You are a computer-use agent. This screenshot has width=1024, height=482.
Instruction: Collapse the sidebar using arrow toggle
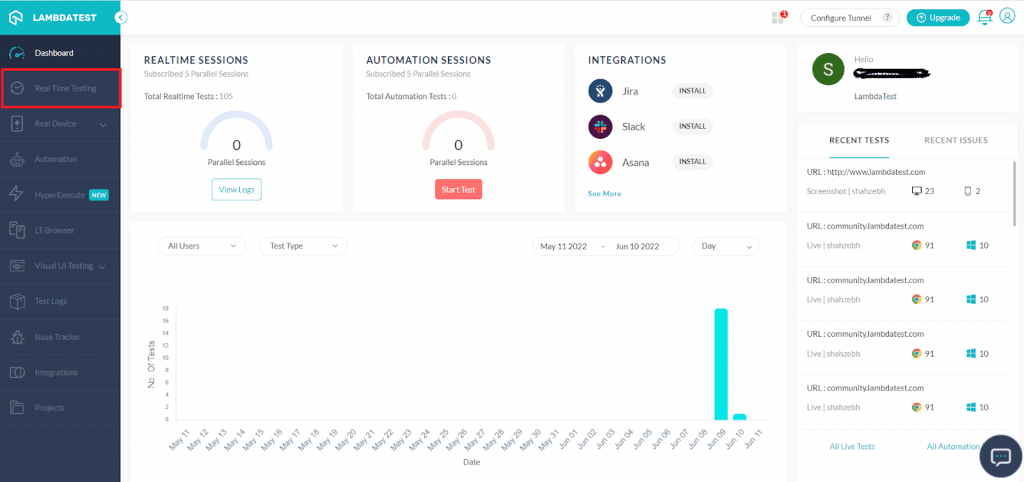(x=121, y=17)
